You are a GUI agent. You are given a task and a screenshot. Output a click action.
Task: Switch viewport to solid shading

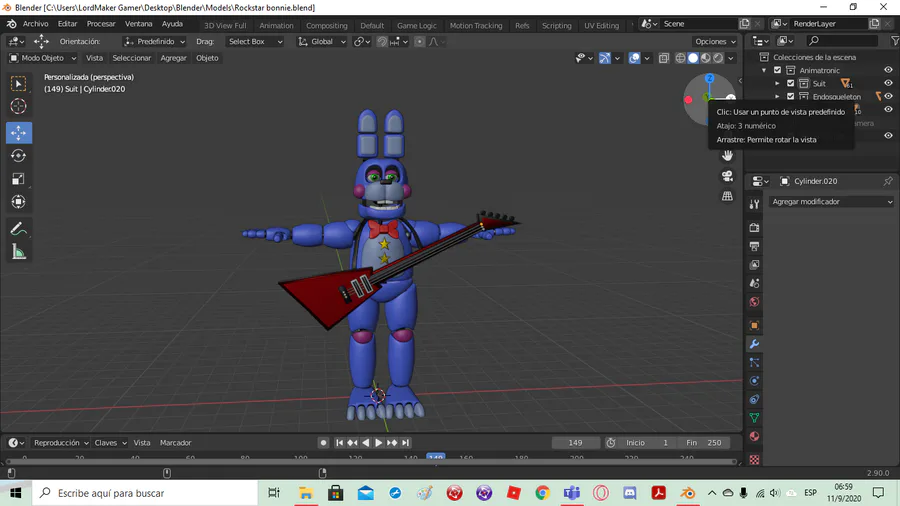693,58
